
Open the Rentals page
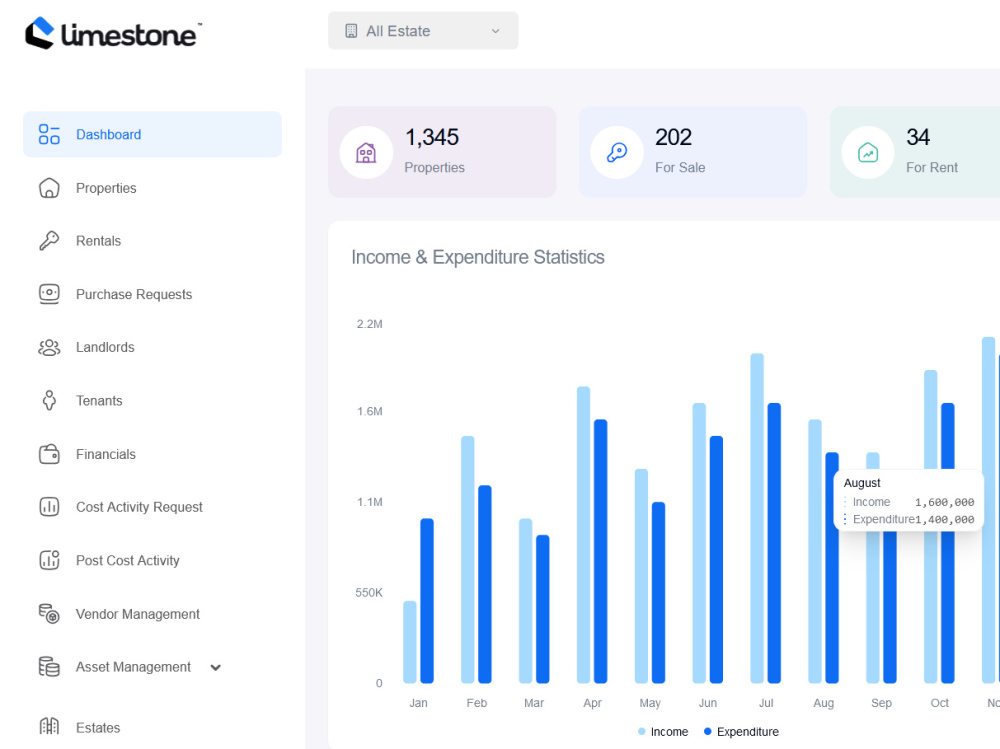(98, 241)
